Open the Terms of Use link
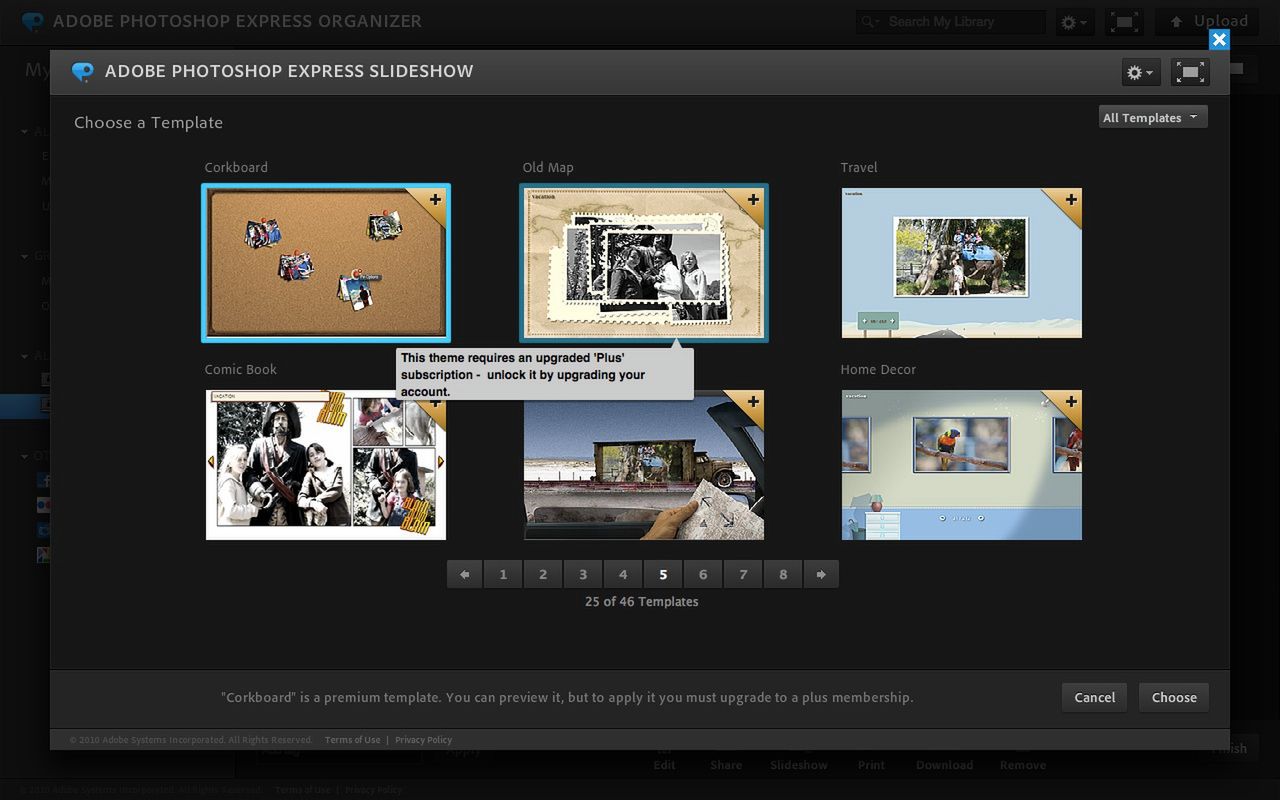Viewport: 1280px width, 800px height. point(352,740)
